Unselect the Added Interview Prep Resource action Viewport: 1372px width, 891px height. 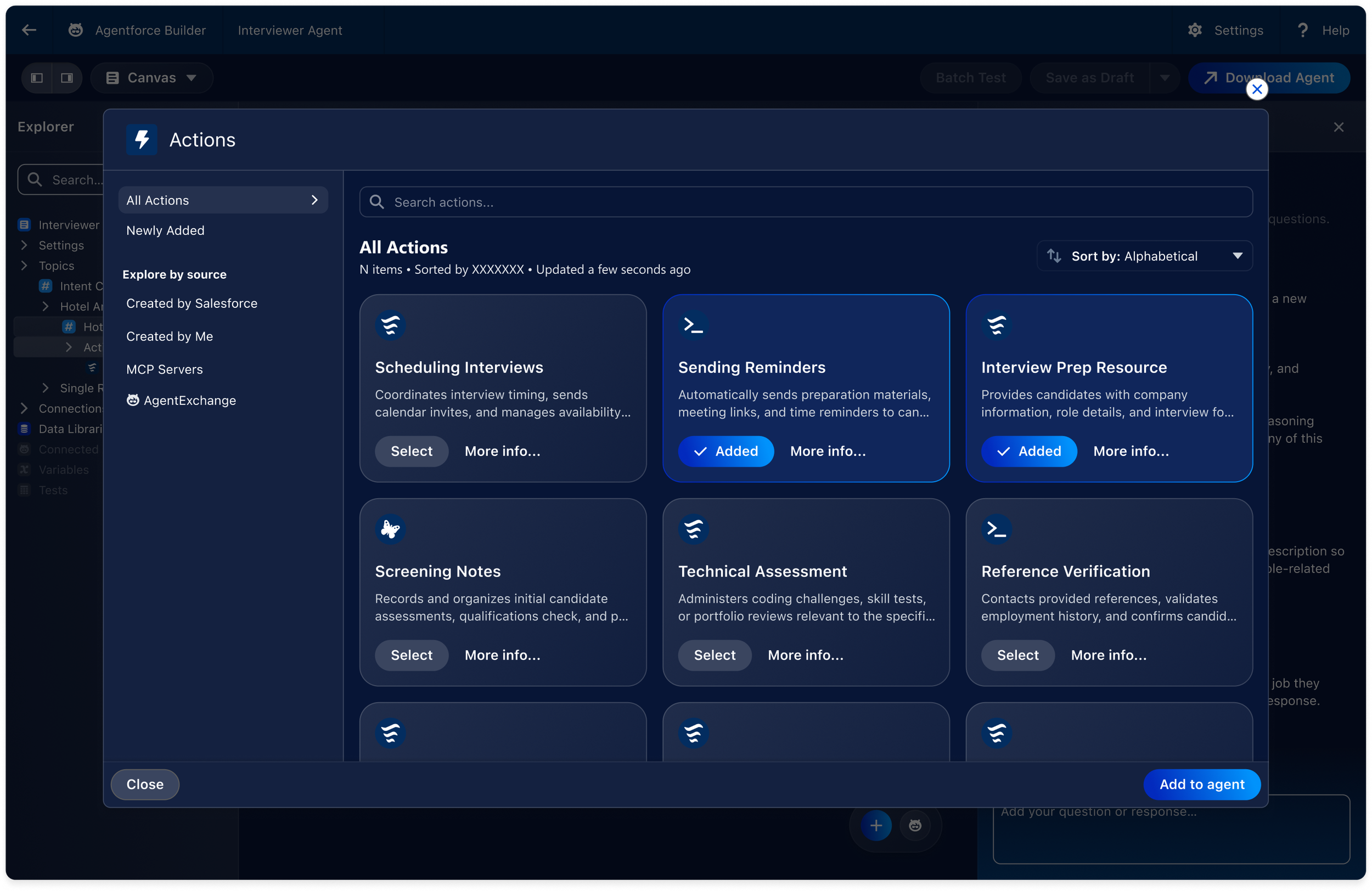(1029, 450)
